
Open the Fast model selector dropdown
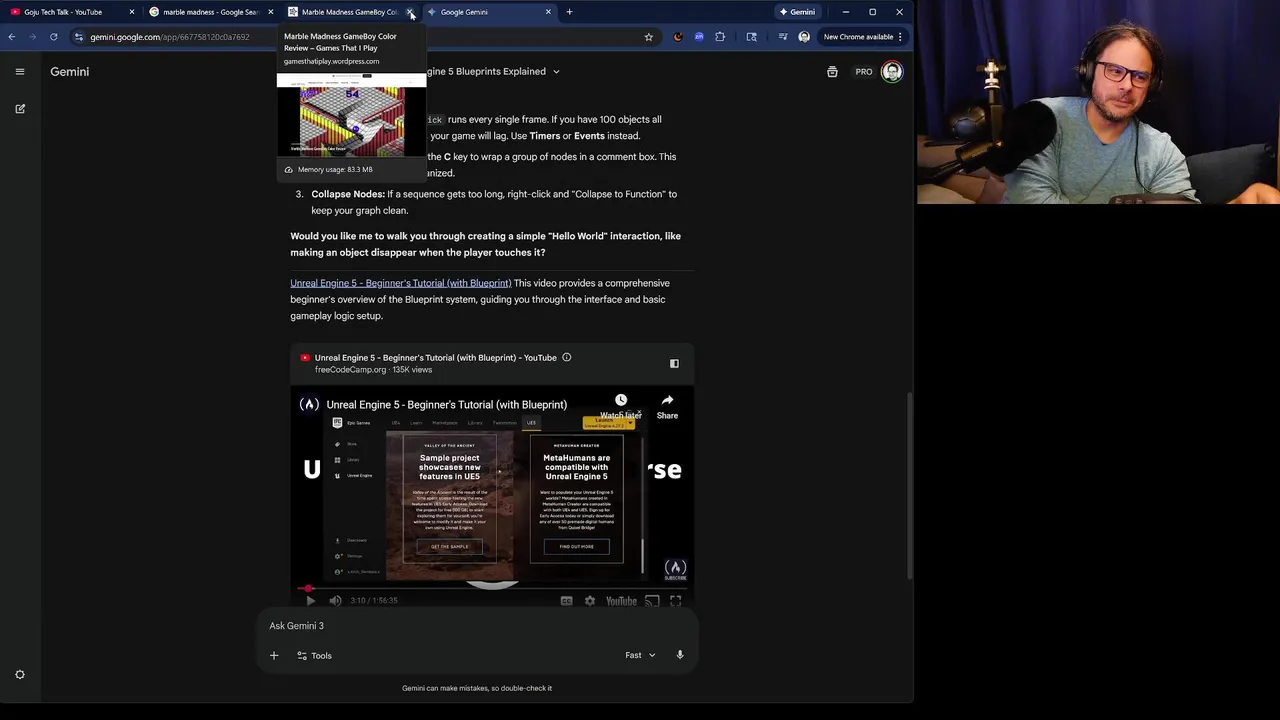coord(641,656)
